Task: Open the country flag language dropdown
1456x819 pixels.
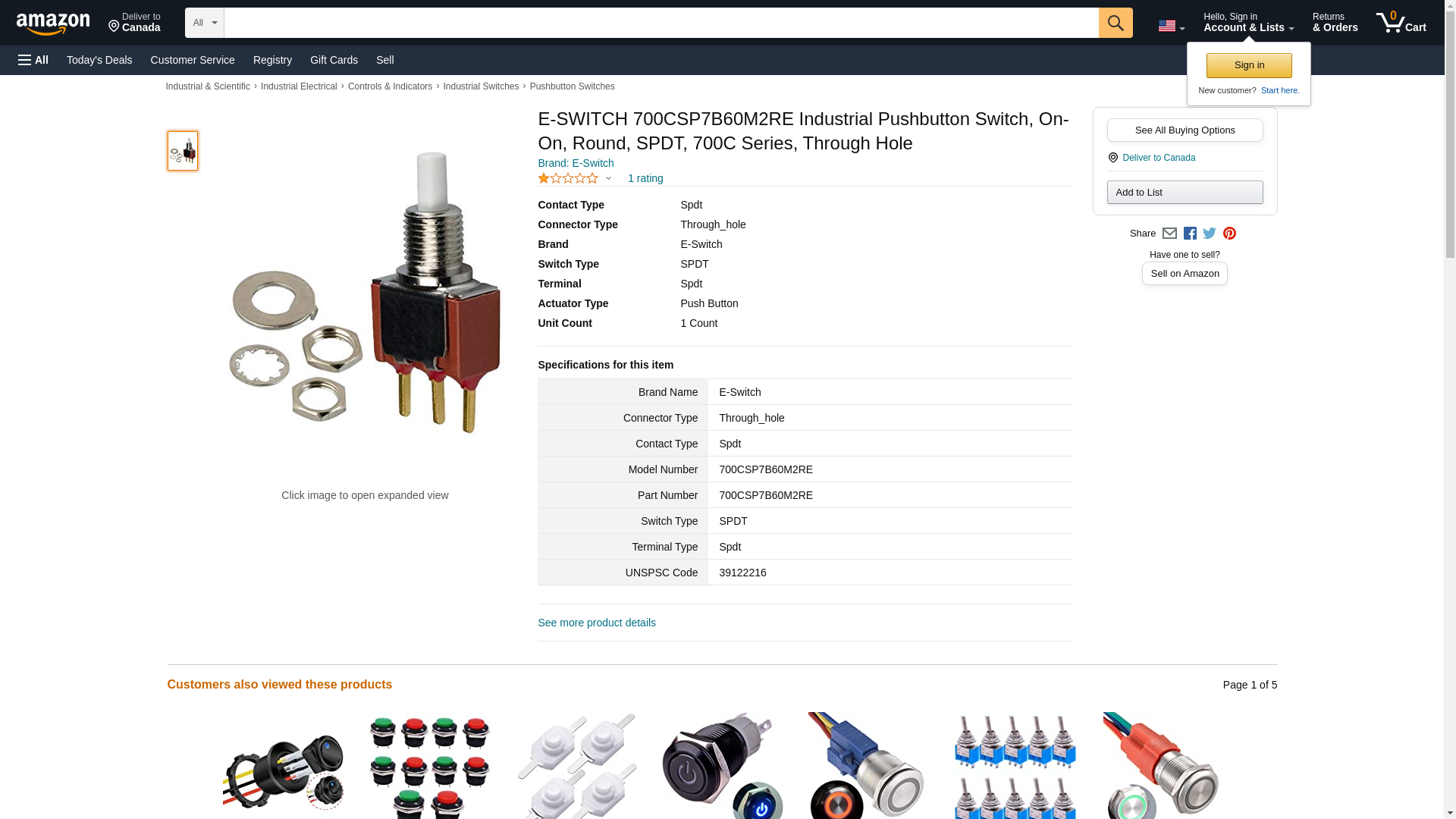Action: (1171, 26)
